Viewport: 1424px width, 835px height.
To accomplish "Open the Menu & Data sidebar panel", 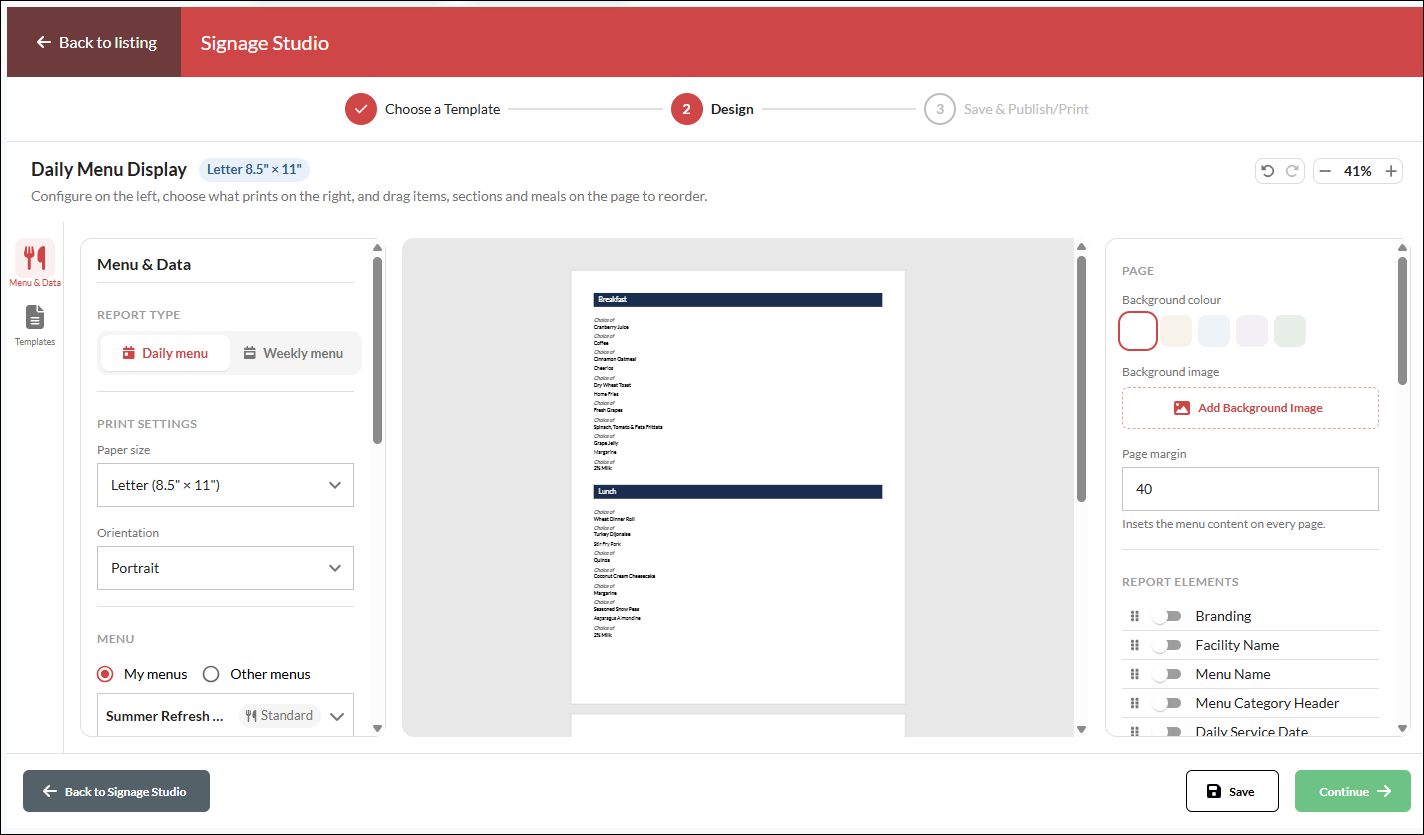I will coord(35,264).
